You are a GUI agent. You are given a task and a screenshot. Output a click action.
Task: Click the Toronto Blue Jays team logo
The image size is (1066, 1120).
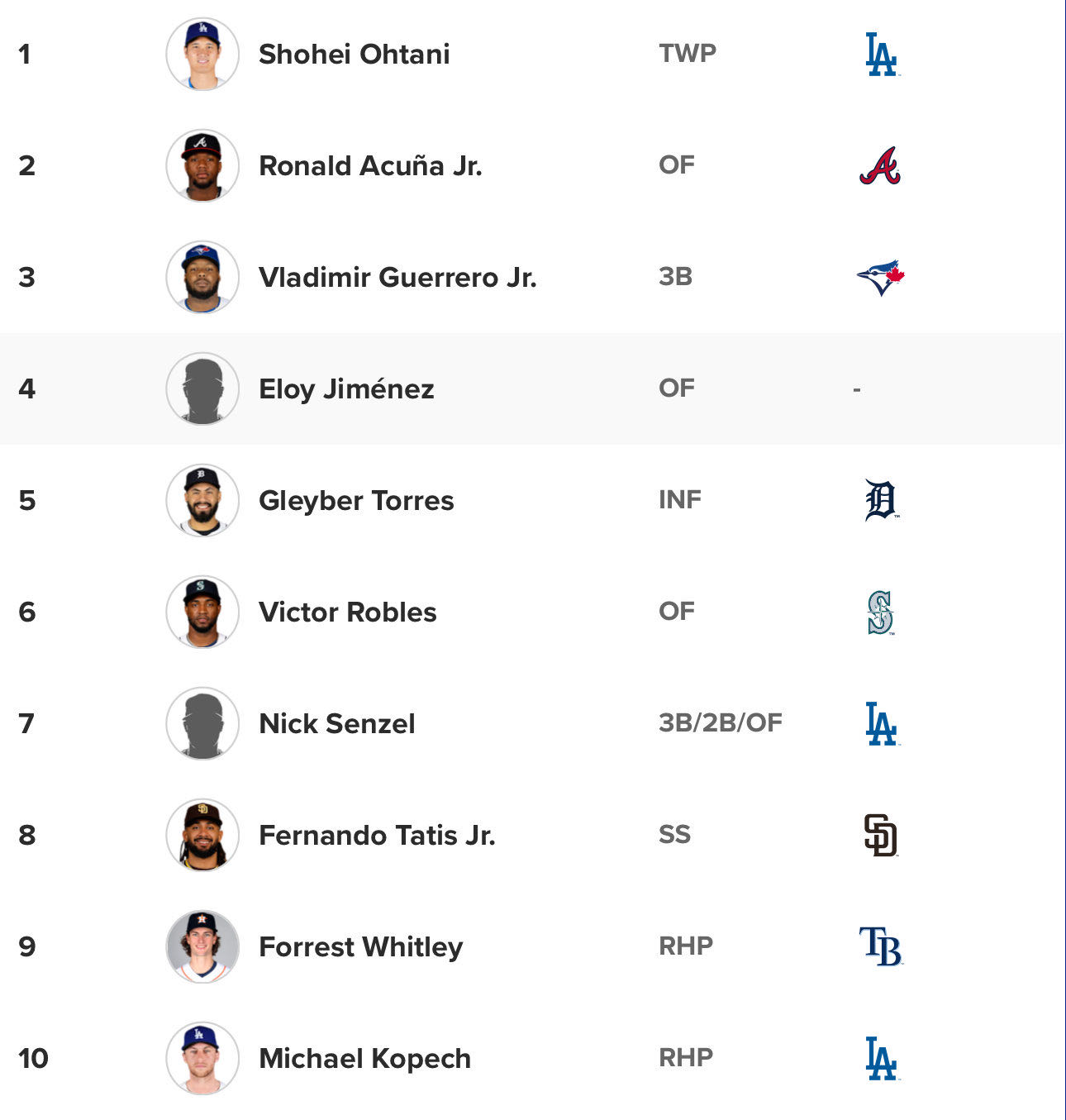881,278
